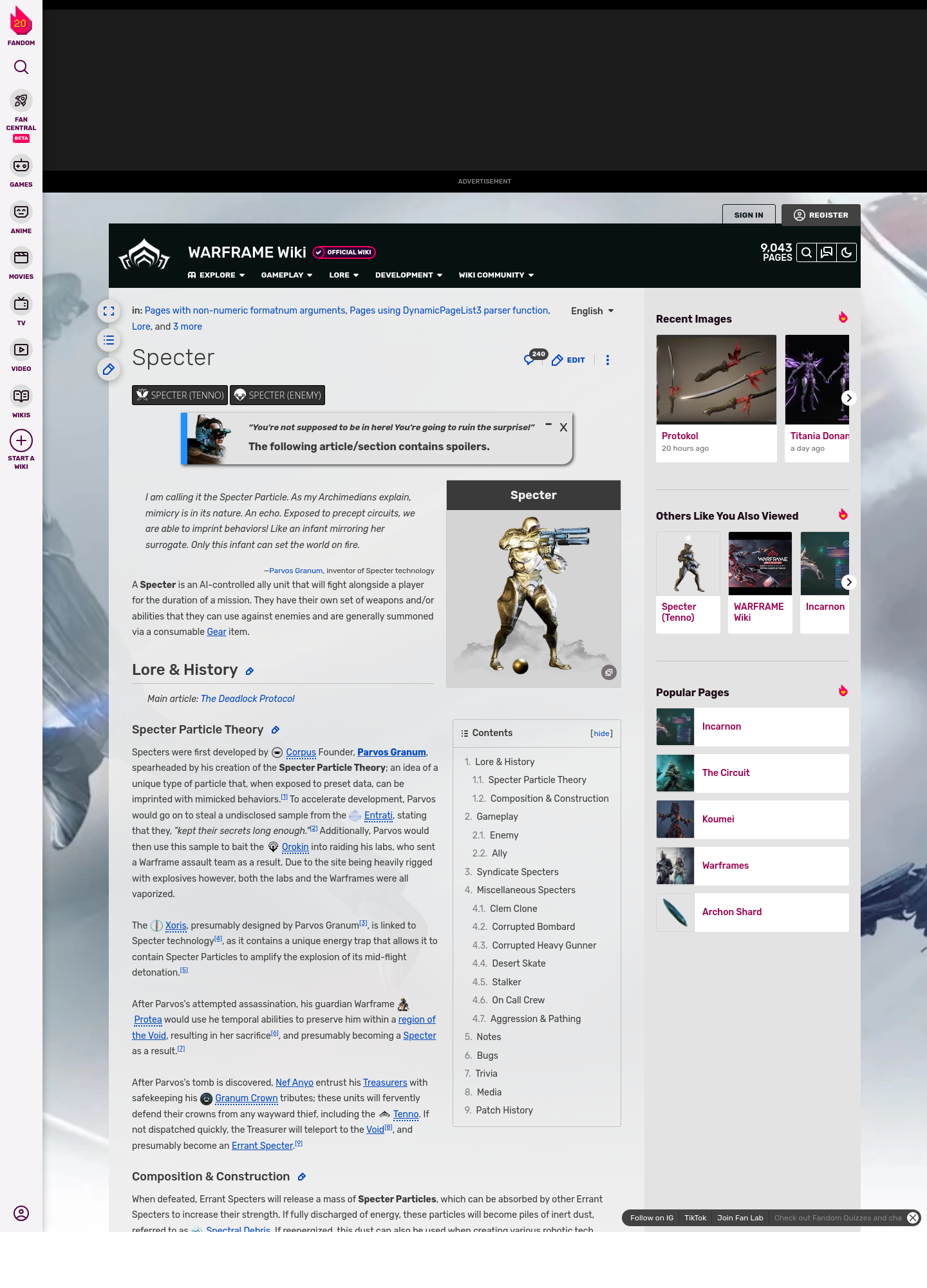The height and width of the screenshot is (1288, 927).
Task: Open the Archon Shard popular page
Action: [x=753, y=912]
